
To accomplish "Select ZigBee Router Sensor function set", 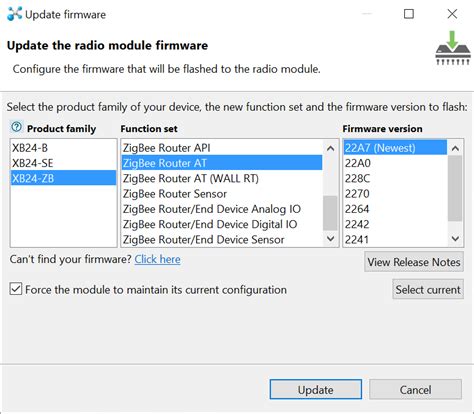I will pyautogui.click(x=222, y=194).
